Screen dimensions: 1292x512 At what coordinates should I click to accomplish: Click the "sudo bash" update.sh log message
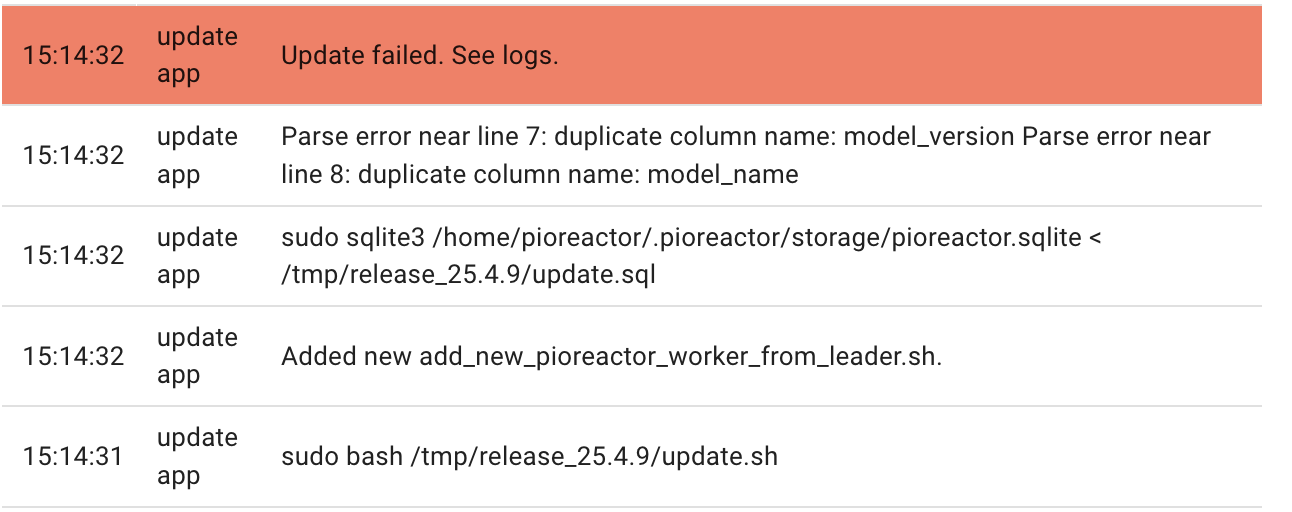[x=529, y=457]
